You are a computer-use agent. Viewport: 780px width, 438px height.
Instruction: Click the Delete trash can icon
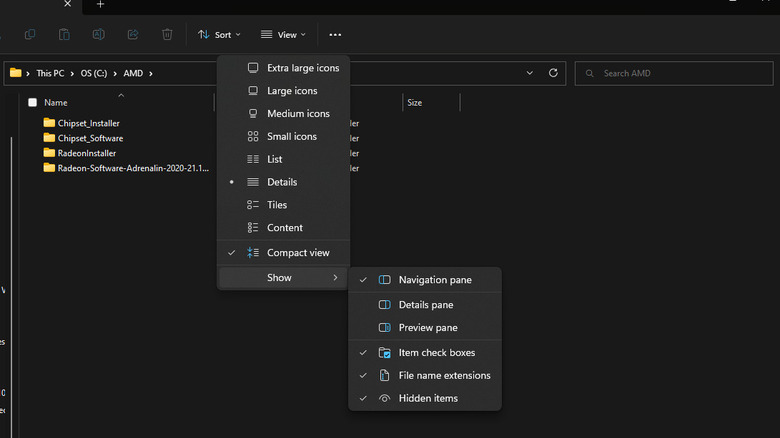[x=167, y=35]
